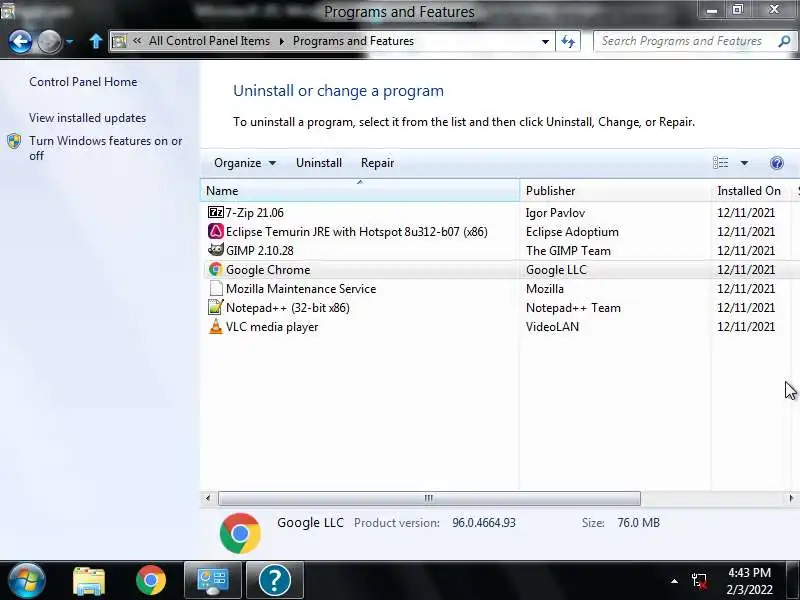Image resolution: width=800 pixels, height=600 pixels.
Task: Select Mozilla Maintenance Service entry
Action: [301, 289]
